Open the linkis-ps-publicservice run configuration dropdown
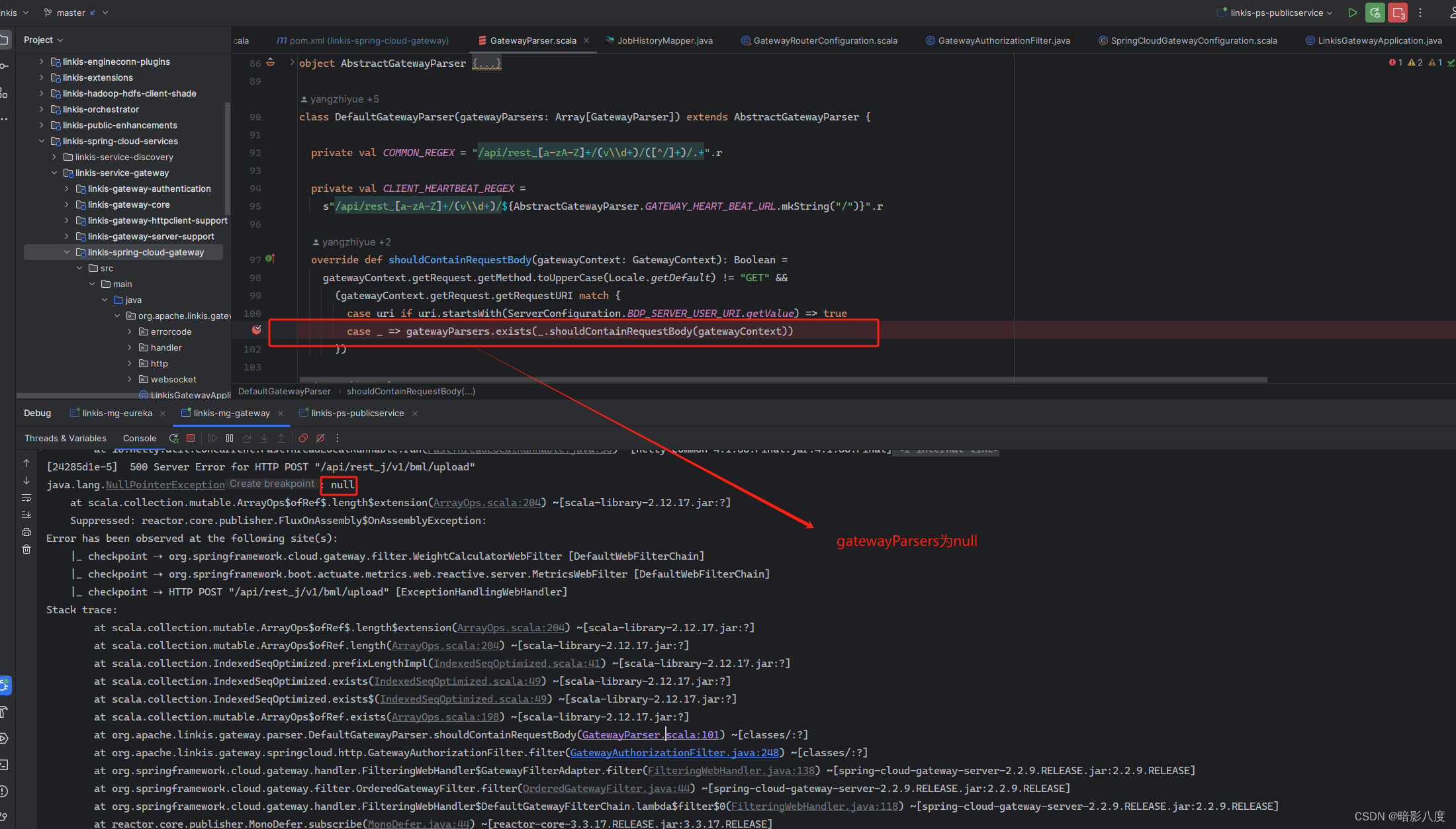The height and width of the screenshot is (829, 1456). pyautogui.click(x=1275, y=13)
